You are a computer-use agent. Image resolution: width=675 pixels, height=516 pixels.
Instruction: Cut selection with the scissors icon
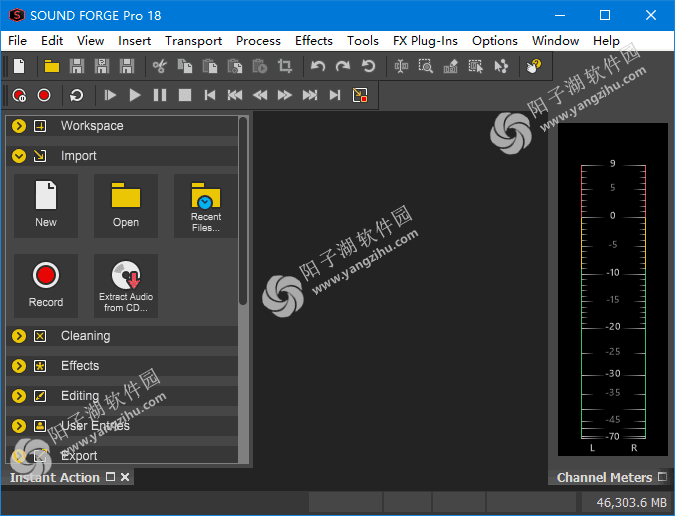pos(160,66)
